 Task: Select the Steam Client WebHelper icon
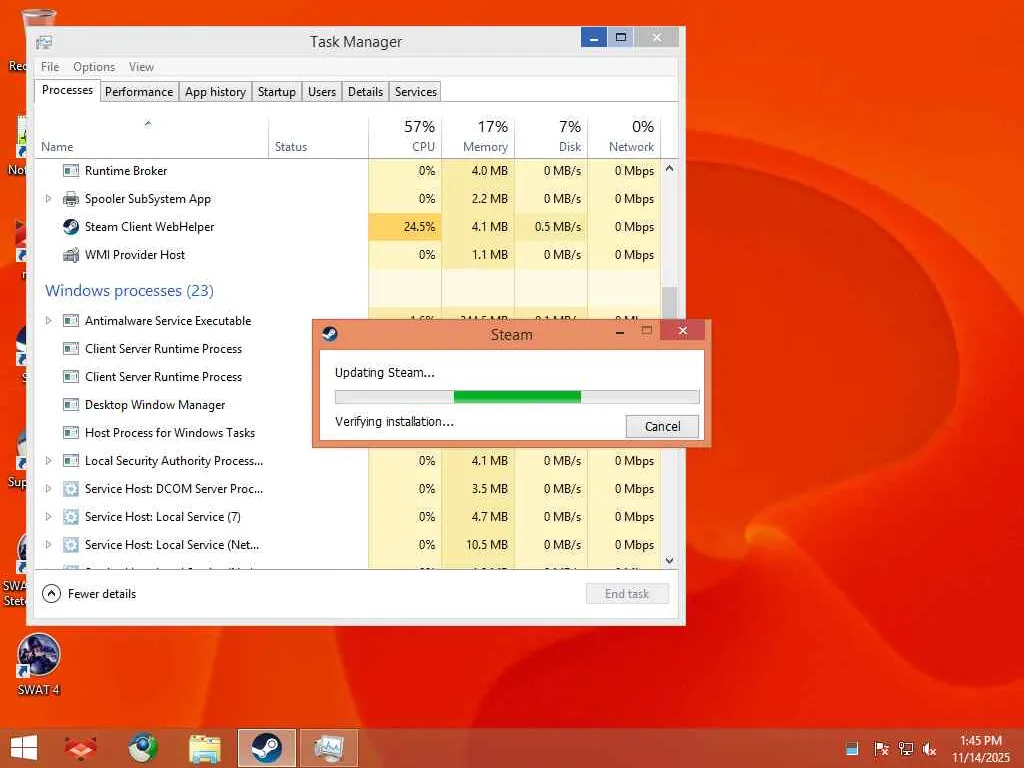(x=71, y=227)
